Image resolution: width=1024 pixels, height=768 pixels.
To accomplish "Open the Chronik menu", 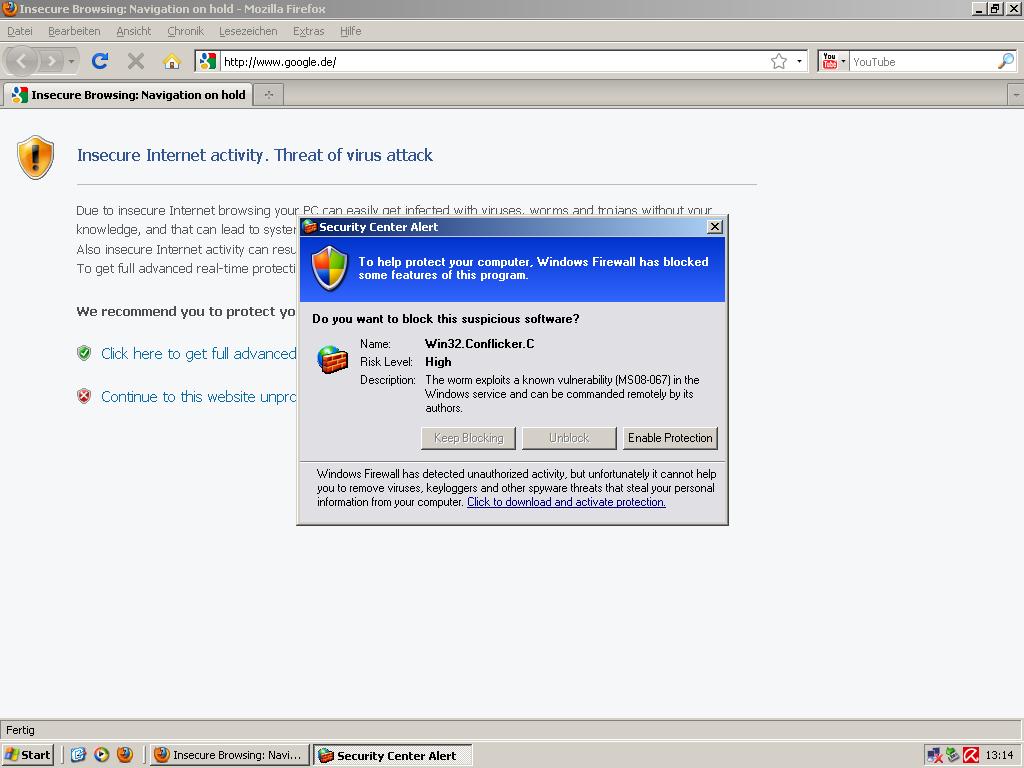I will 185,31.
